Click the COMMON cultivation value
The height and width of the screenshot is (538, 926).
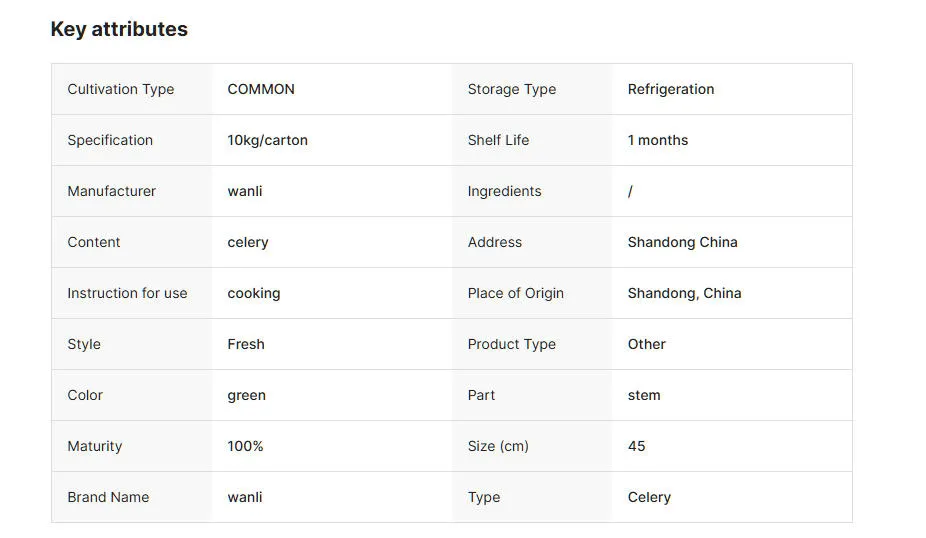[x=261, y=89]
